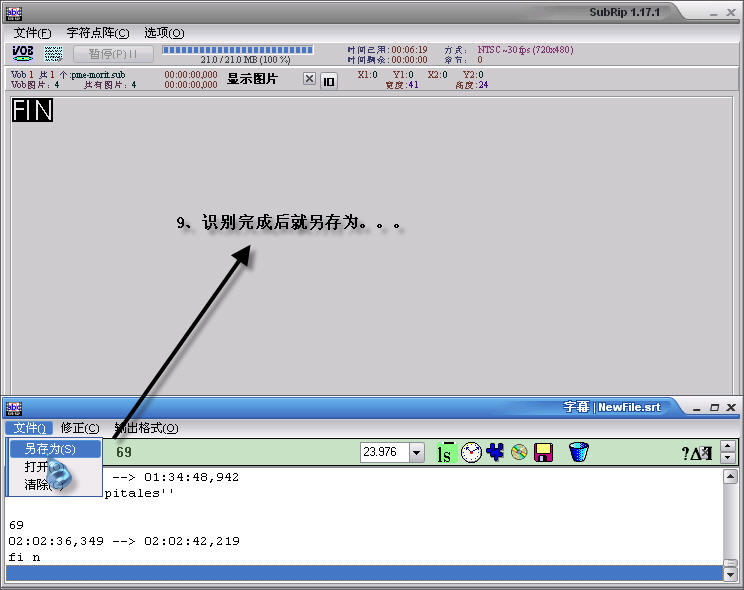Click the small X box next to 显示图片

309,79
